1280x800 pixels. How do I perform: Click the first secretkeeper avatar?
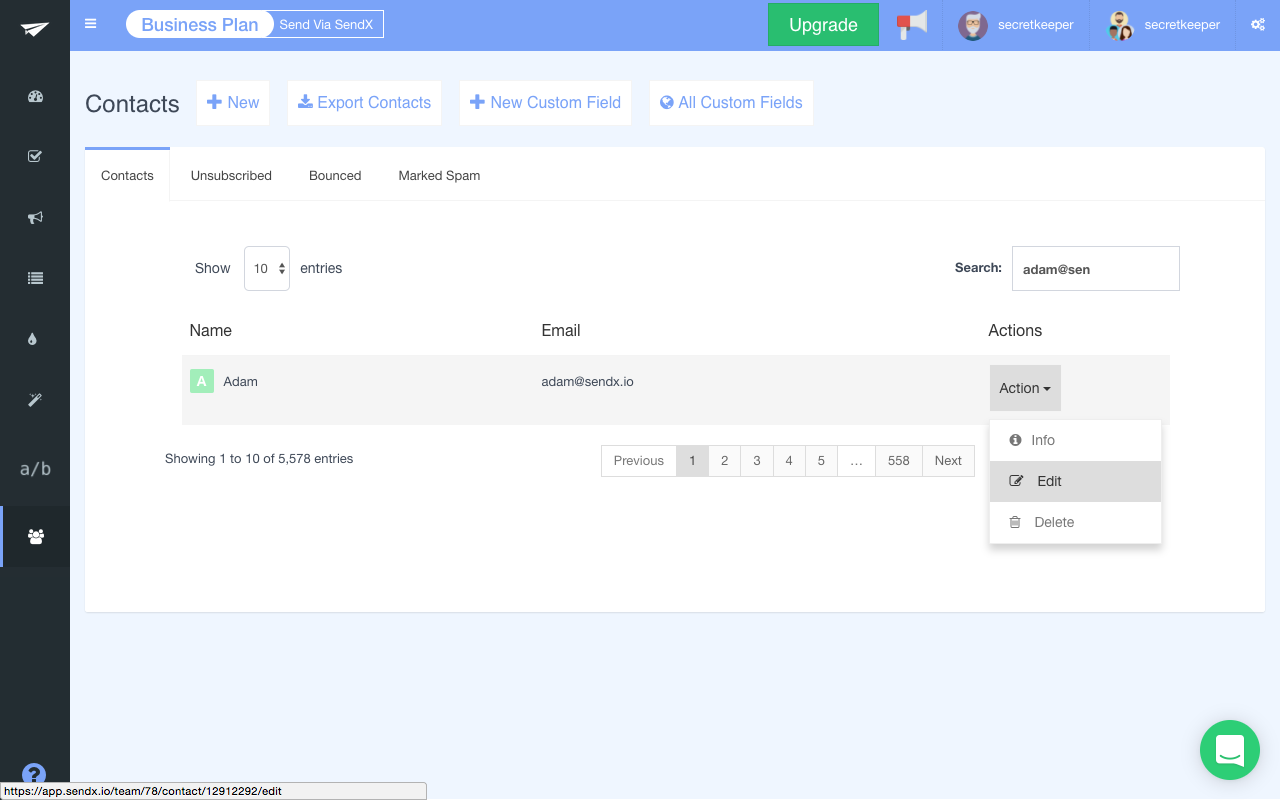[973, 25]
